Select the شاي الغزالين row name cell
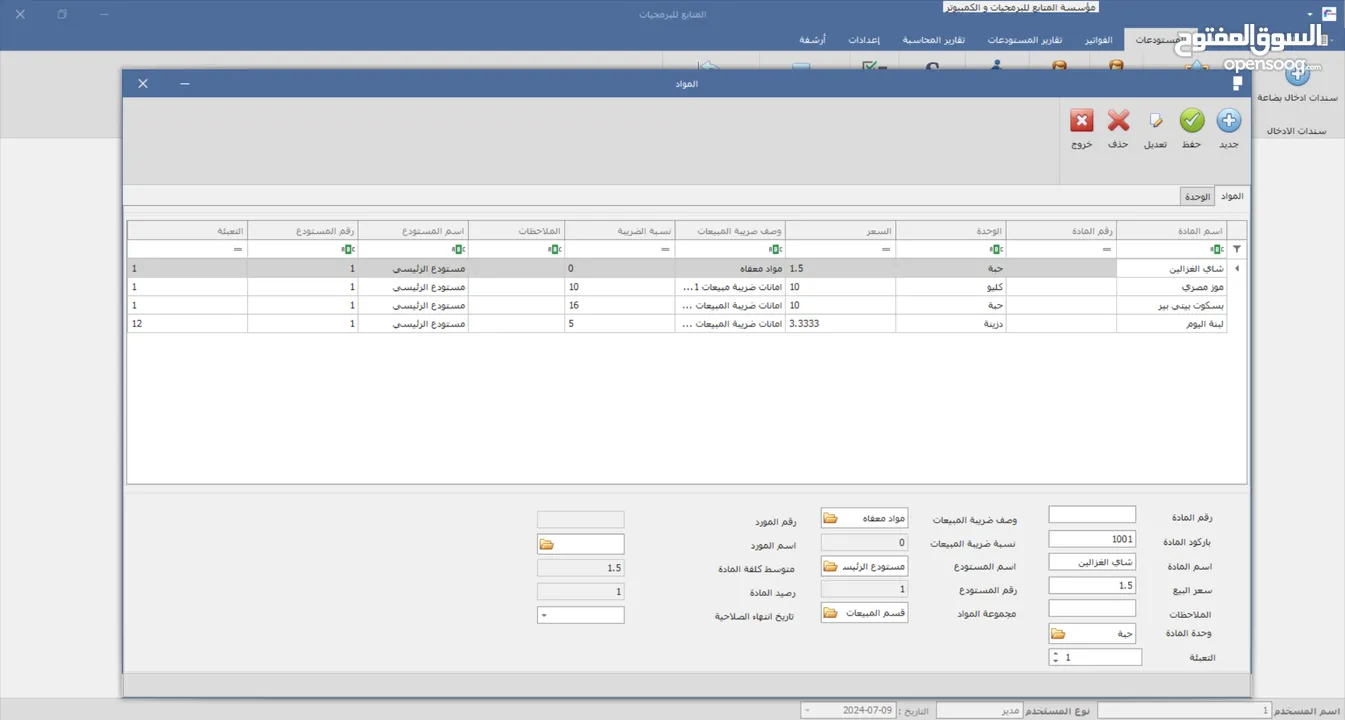 tap(1171, 269)
